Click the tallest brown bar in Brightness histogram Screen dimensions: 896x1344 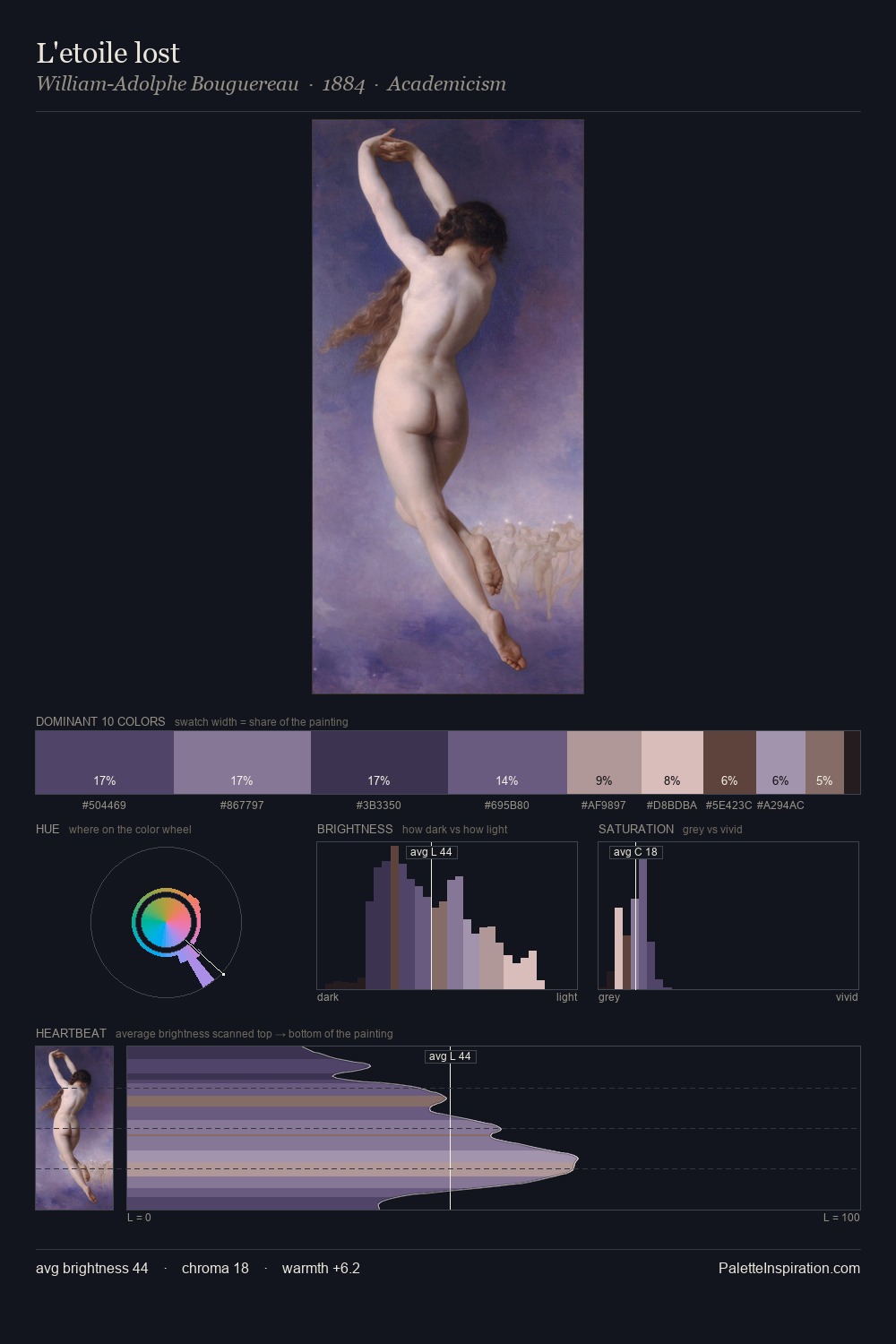click(394, 918)
